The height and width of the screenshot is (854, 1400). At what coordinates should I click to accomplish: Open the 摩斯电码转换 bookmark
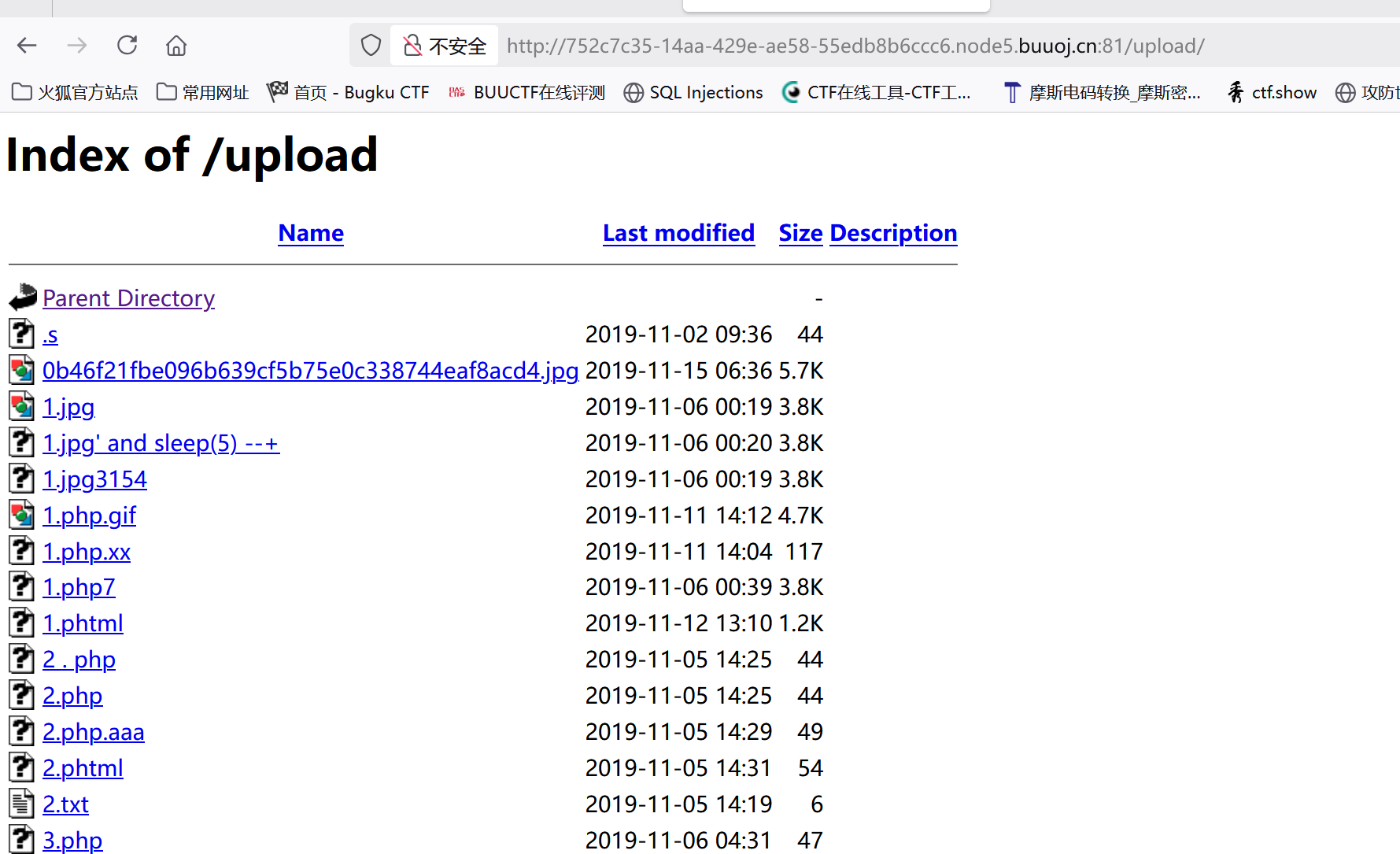click(1102, 93)
